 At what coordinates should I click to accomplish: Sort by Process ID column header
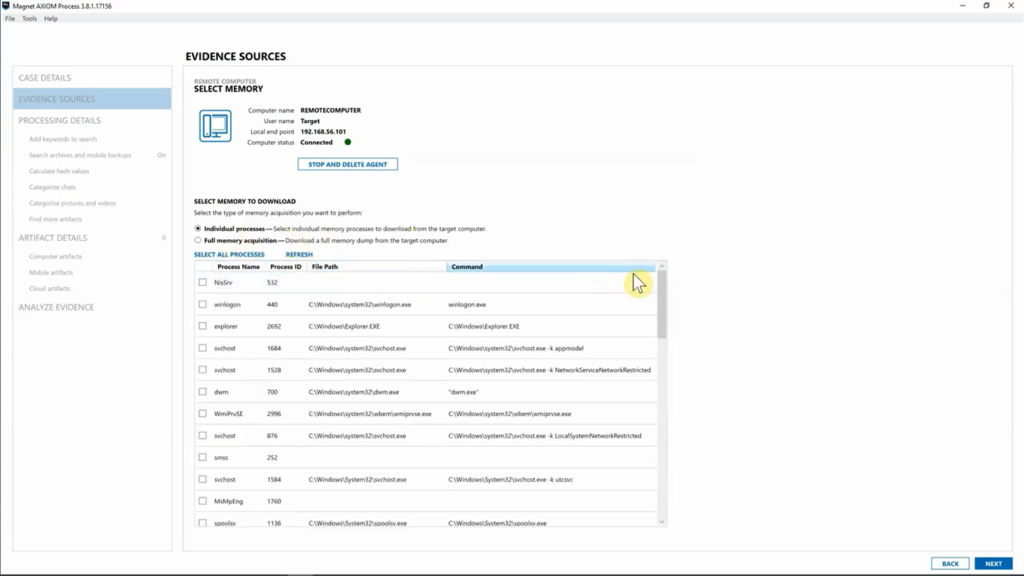pyautogui.click(x=285, y=266)
